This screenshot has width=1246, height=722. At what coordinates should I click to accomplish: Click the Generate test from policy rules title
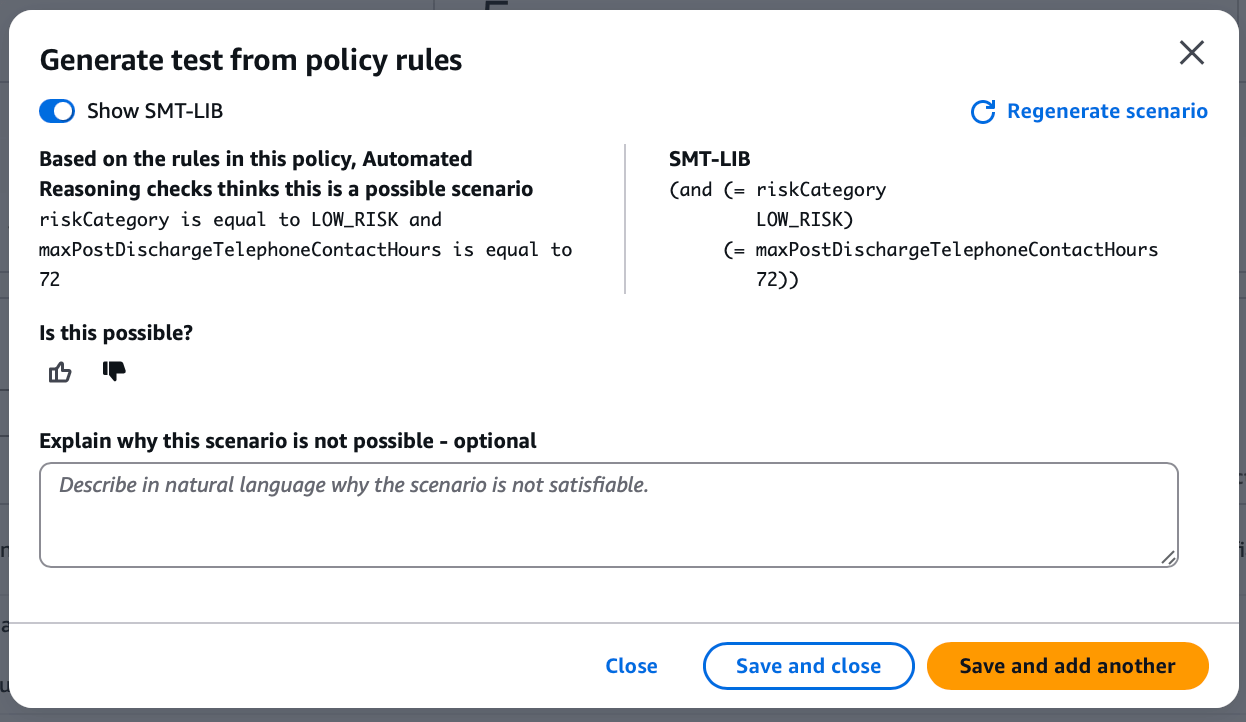pyautogui.click(x=250, y=60)
